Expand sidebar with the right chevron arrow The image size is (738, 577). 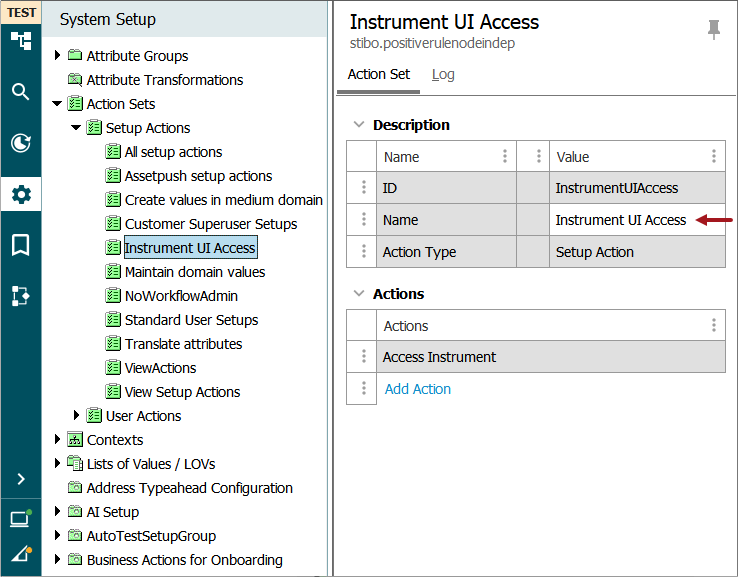click(x=21, y=479)
